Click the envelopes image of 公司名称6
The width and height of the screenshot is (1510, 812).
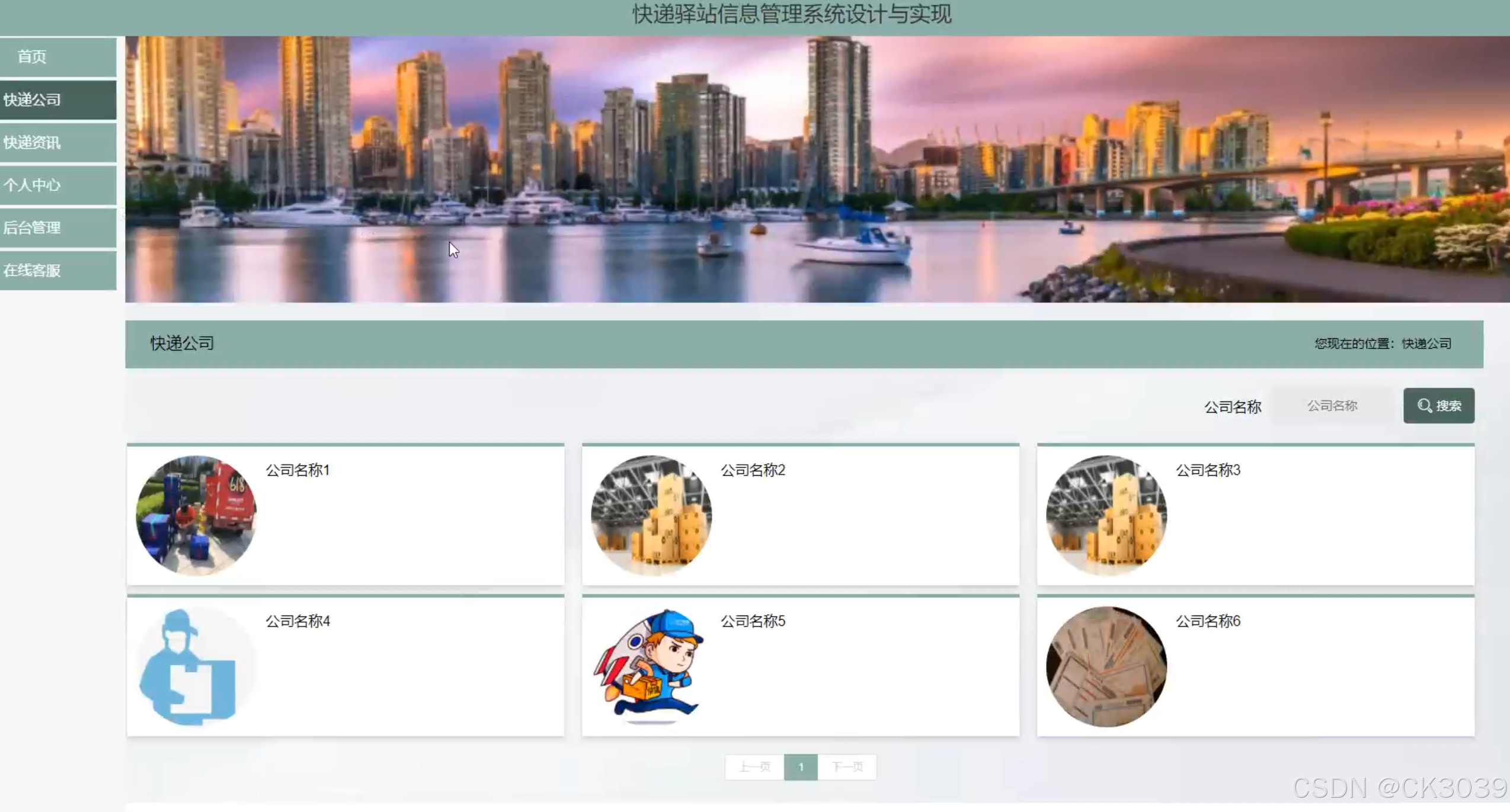[x=1106, y=666]
